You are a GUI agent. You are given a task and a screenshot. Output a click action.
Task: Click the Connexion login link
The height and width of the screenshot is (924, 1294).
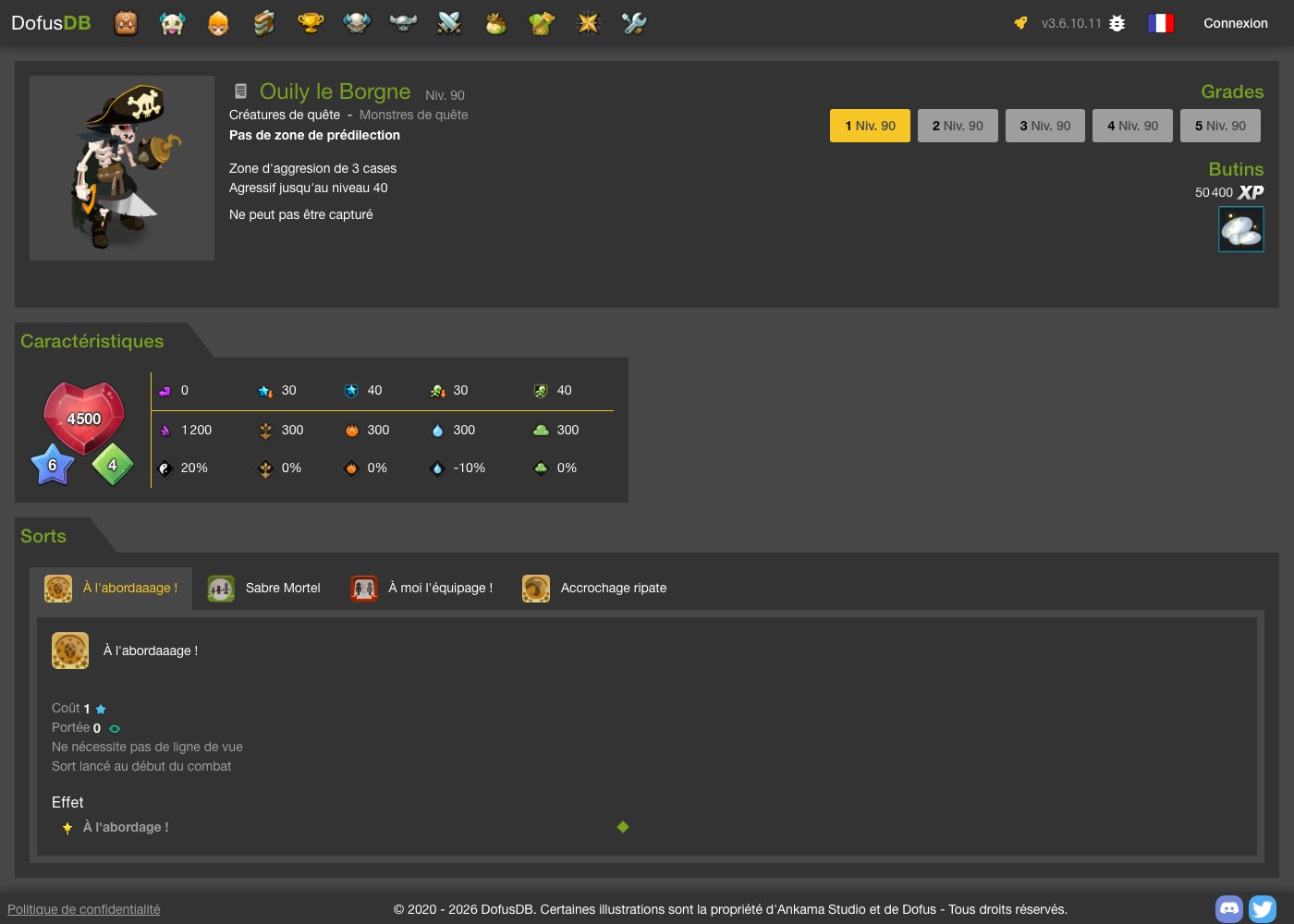click(1236, 23)
